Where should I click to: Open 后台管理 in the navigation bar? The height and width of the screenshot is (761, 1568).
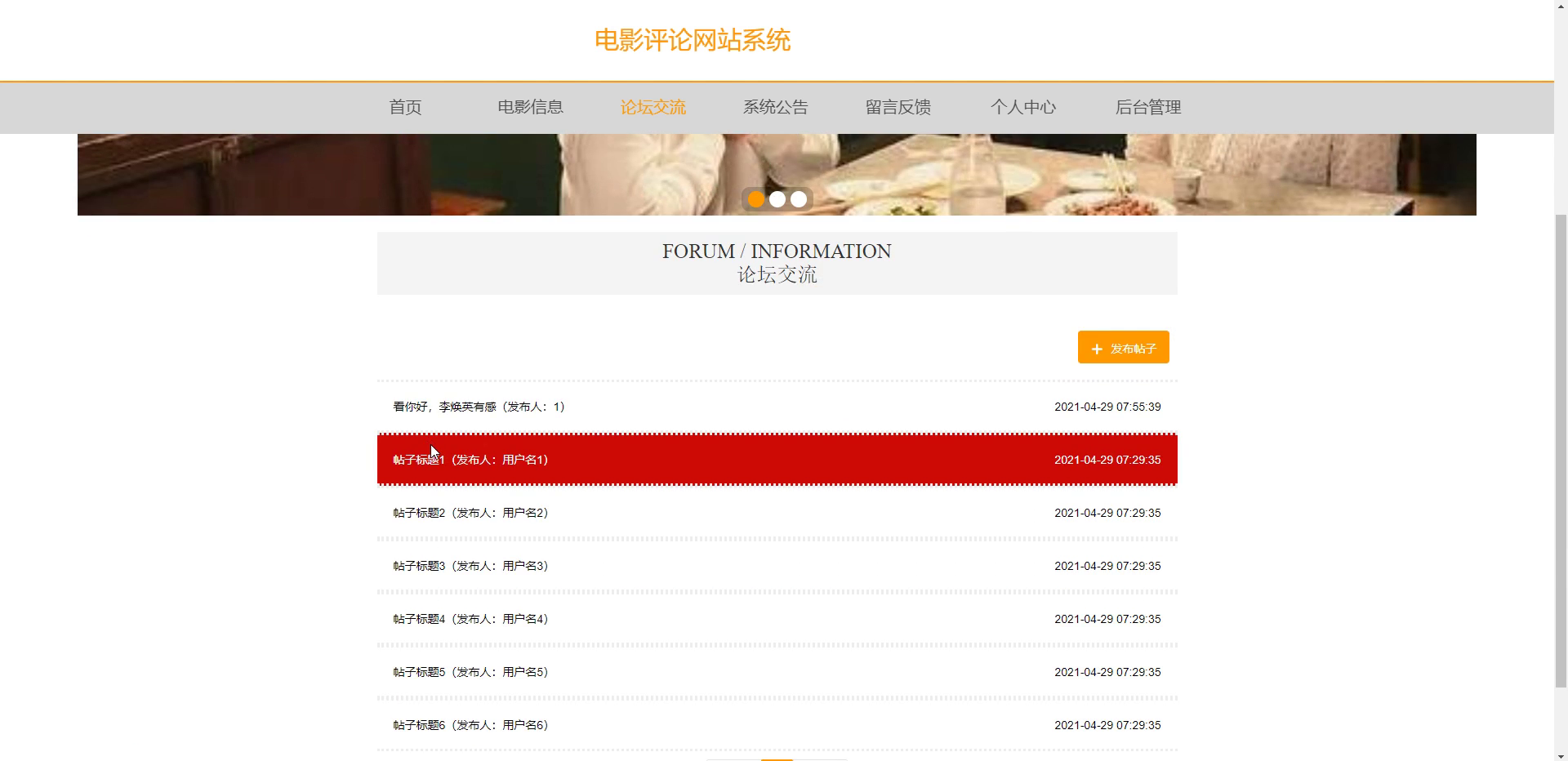[1148, 107]
